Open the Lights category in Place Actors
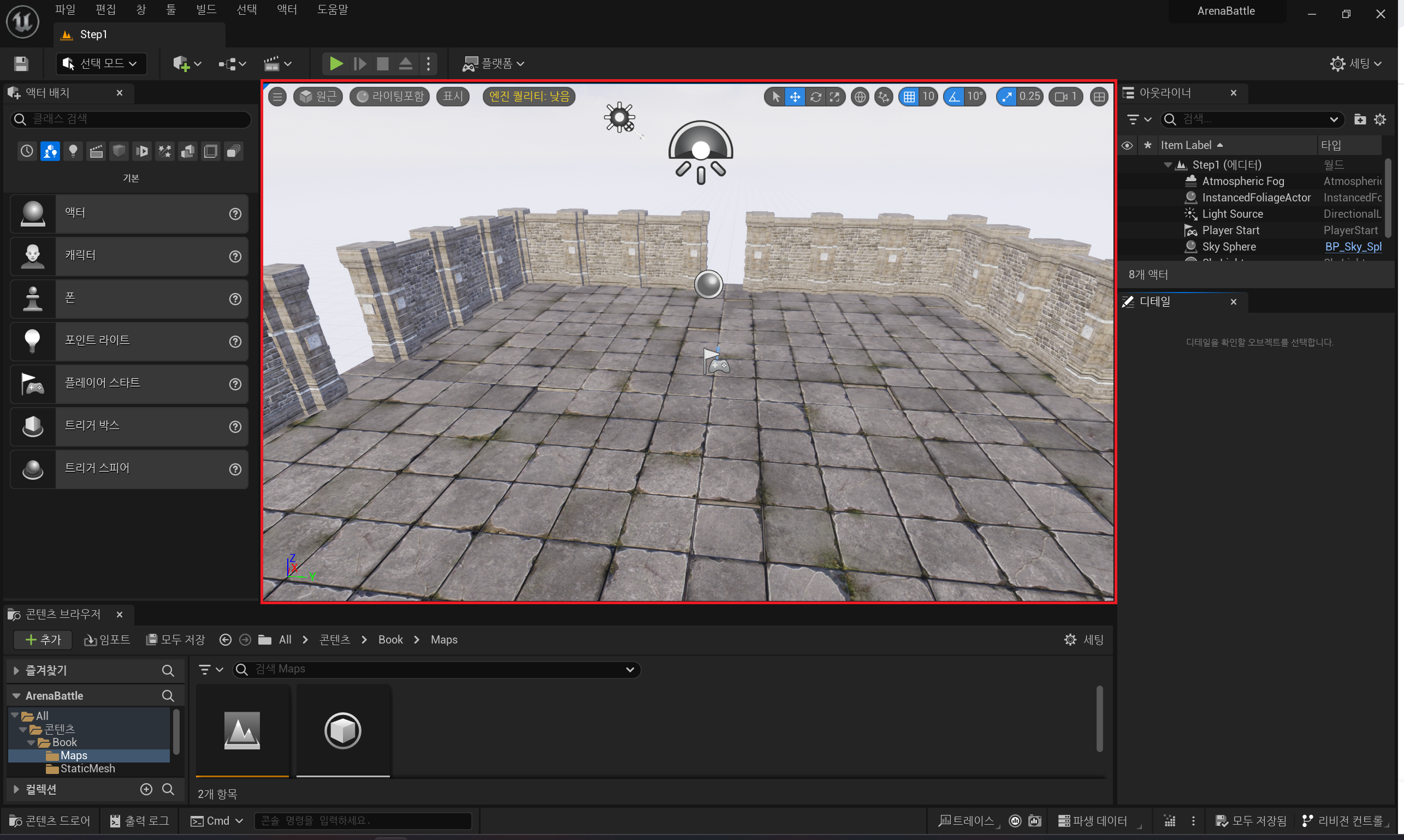The image size is (1404, 840). pos(73,151)
